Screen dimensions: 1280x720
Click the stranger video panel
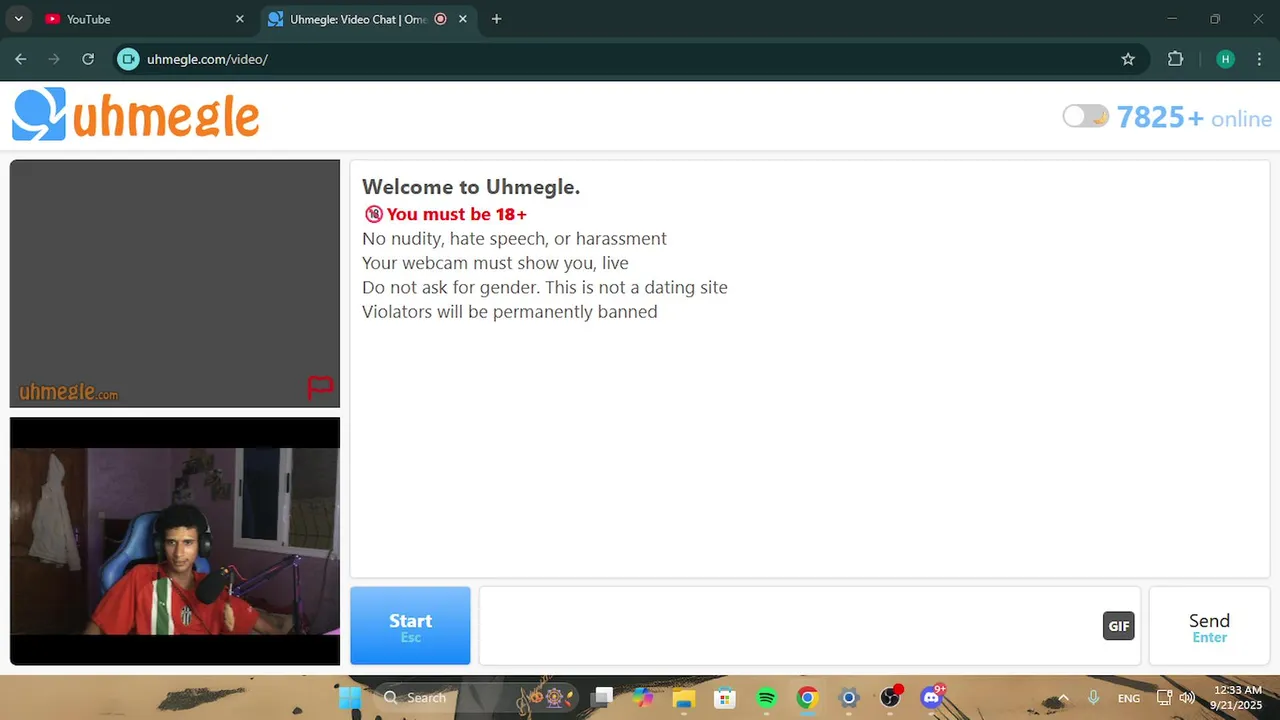point(175,284)
